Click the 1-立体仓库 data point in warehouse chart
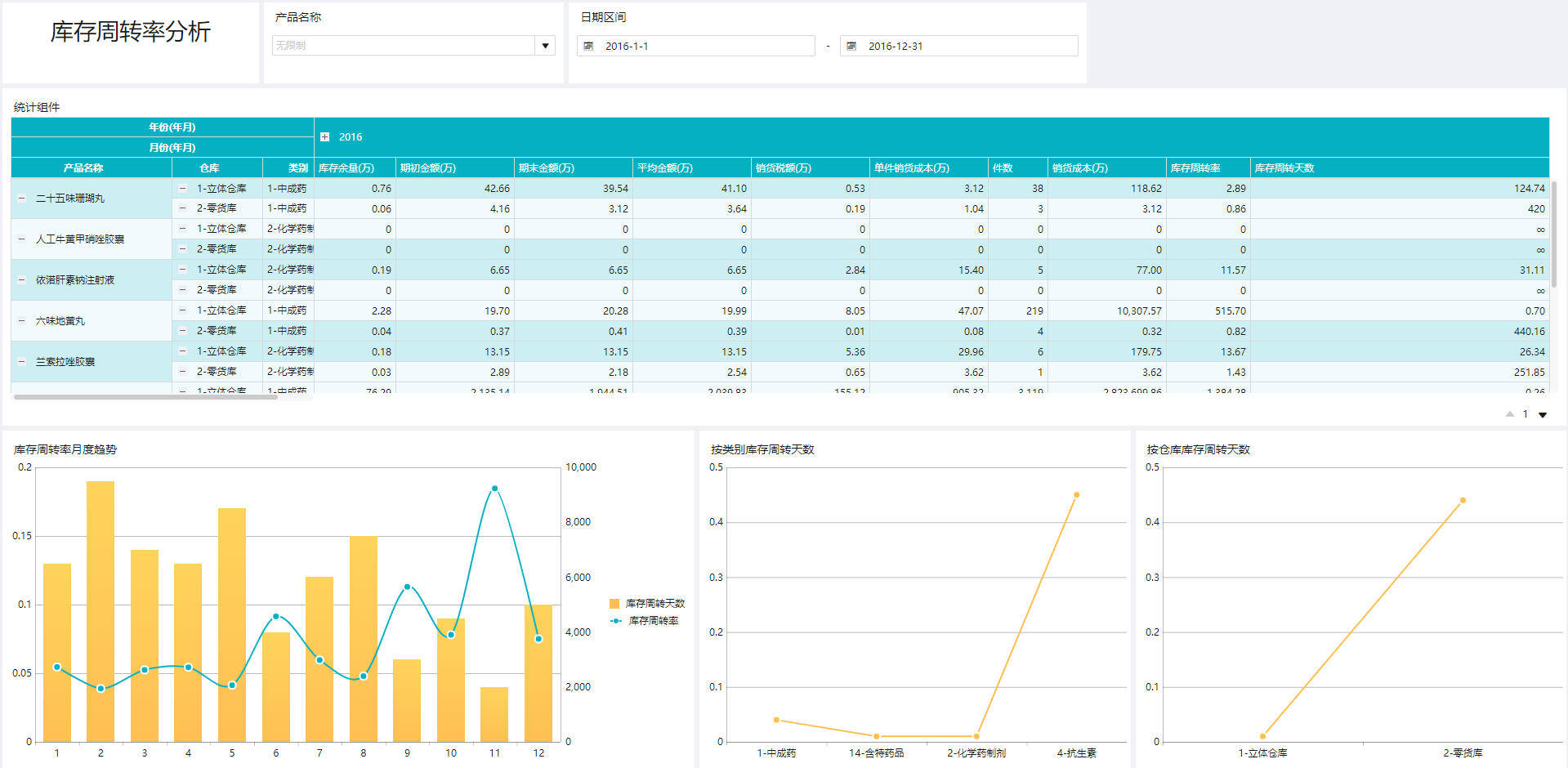This screenshot has height=768, width=1568. [1262, 736]
